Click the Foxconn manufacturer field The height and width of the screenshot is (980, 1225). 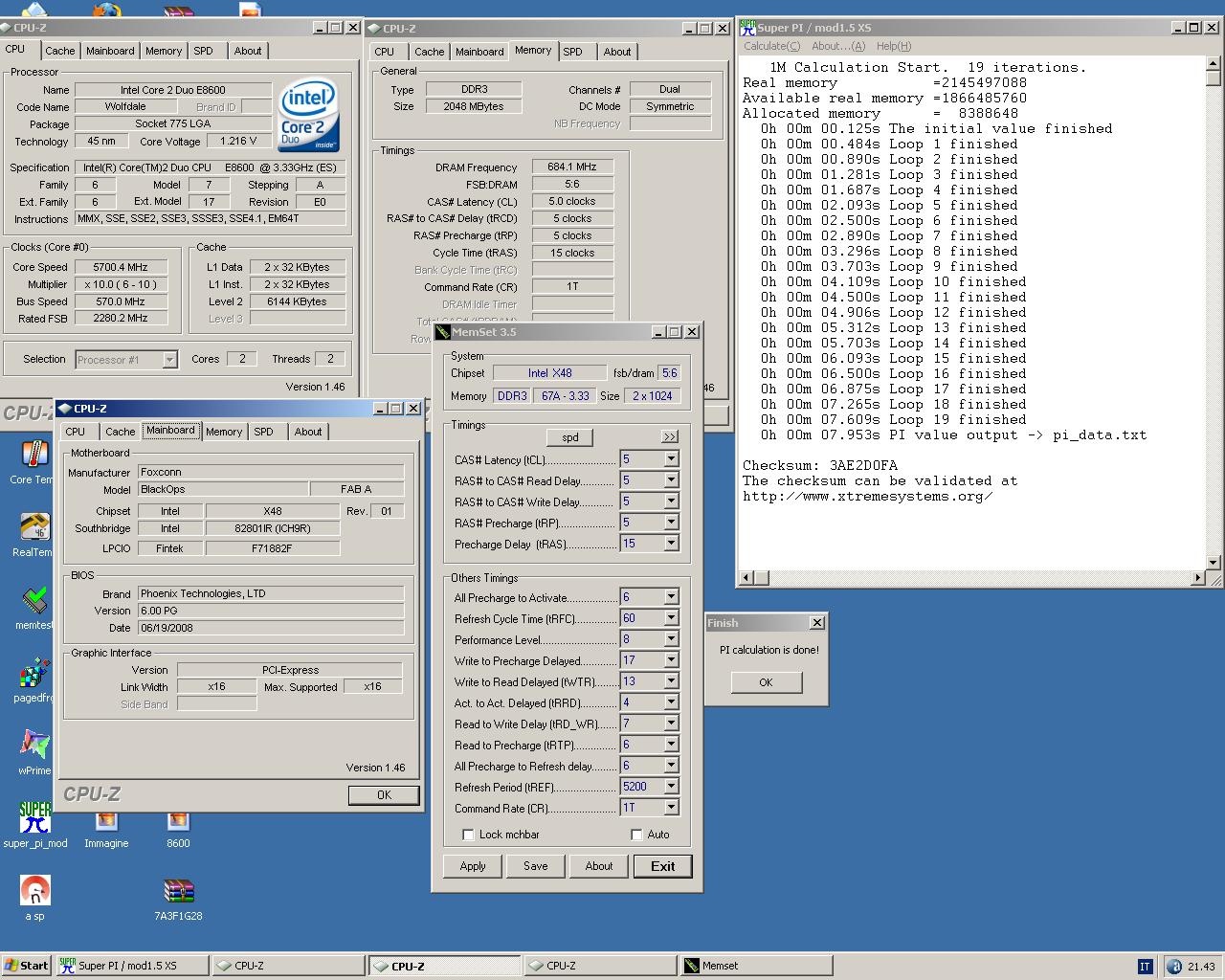pyautogui.click(x=271, y=472)
